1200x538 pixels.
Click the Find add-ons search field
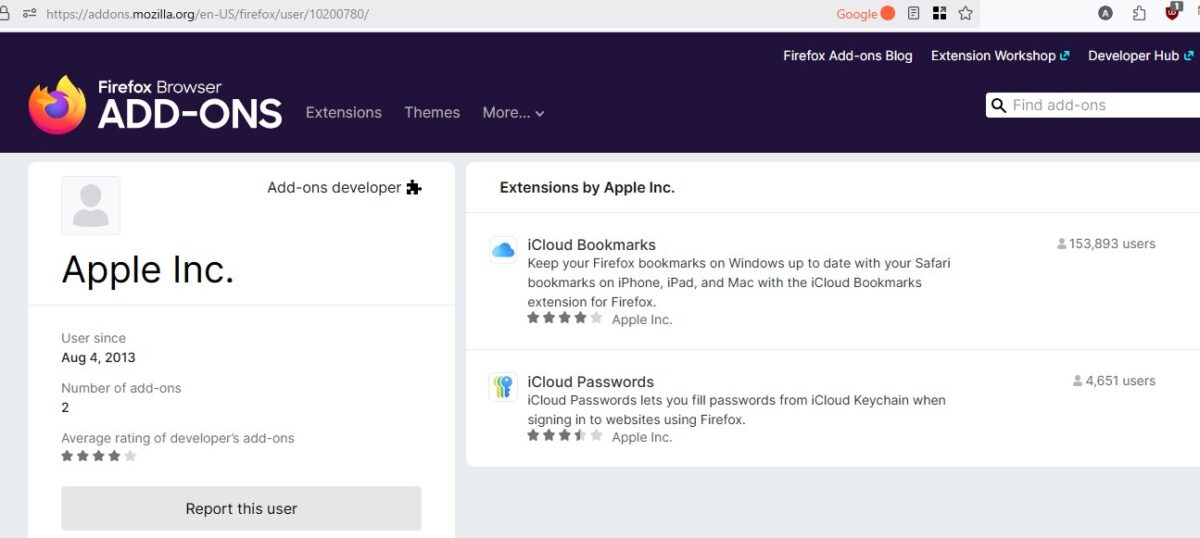(x=1100, y=105)
